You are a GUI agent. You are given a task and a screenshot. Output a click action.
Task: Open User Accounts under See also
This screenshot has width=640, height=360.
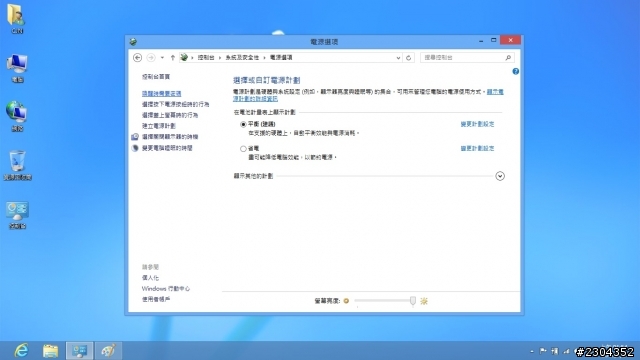(x=156, y=299)
